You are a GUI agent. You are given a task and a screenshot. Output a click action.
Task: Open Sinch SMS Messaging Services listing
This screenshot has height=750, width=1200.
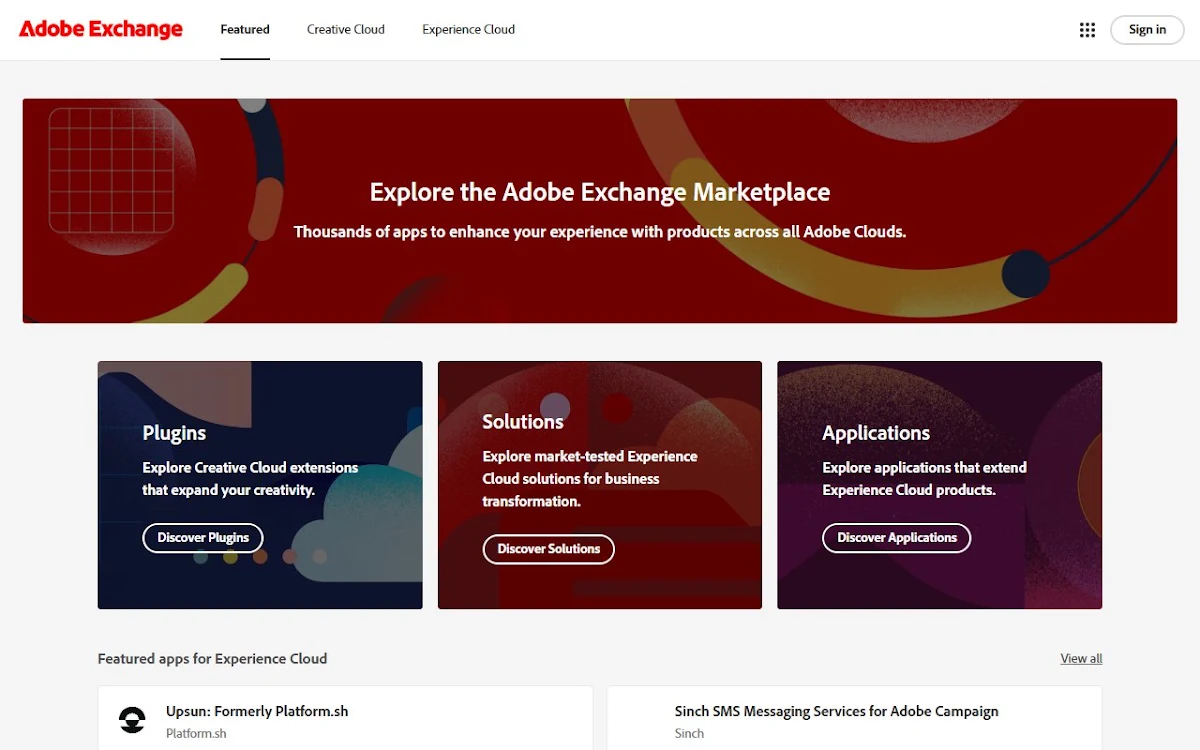click(836, 712)
